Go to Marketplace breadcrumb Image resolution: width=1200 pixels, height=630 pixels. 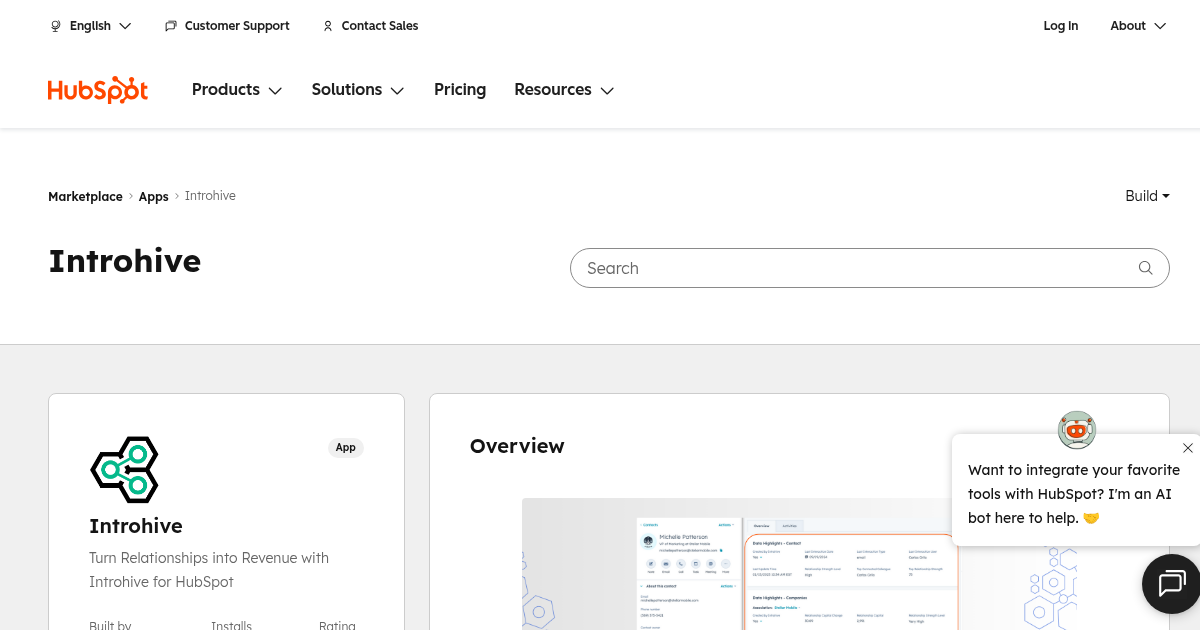(x=85, y=197)
